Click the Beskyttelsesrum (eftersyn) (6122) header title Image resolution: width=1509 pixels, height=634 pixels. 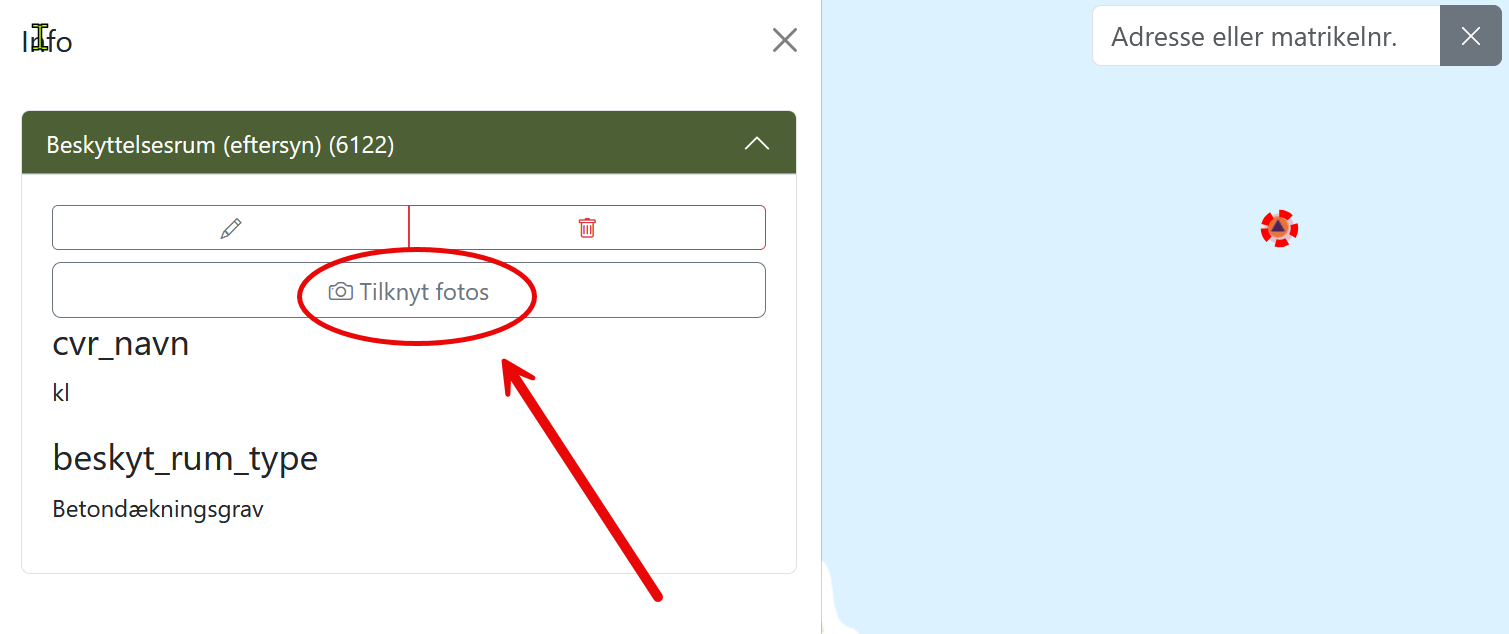coord(220,145)
